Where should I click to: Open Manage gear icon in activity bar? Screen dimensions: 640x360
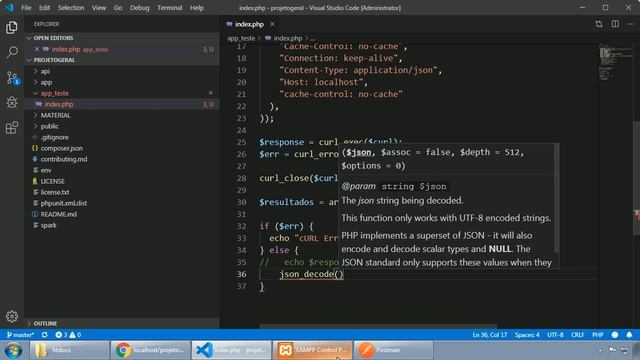click(12, 316)
